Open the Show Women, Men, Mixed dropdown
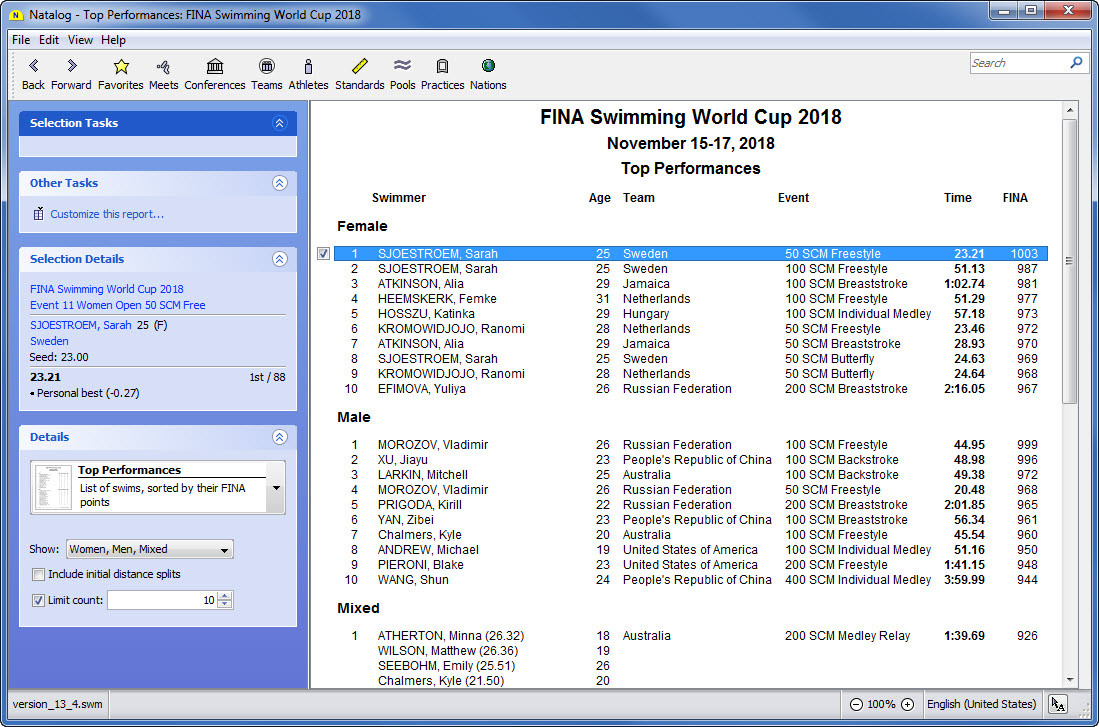Screen dimensions: 1099x727 (150, 549)
